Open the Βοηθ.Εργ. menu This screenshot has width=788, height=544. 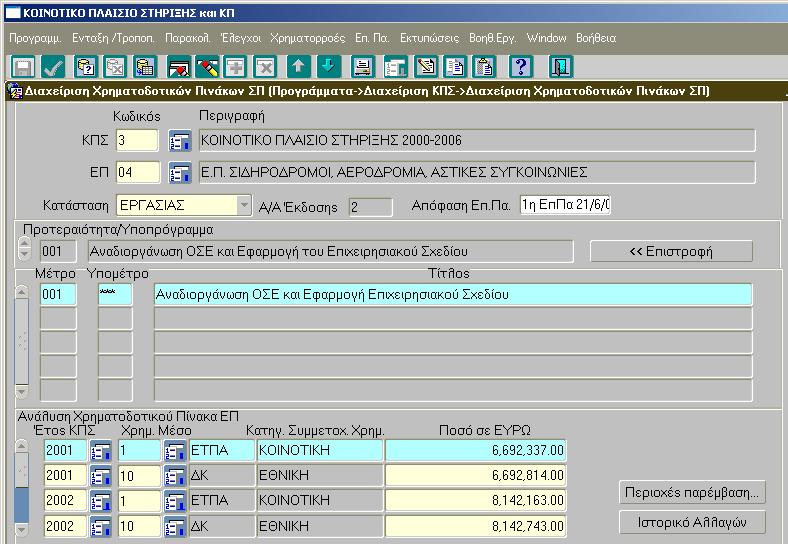click(492, 38)
